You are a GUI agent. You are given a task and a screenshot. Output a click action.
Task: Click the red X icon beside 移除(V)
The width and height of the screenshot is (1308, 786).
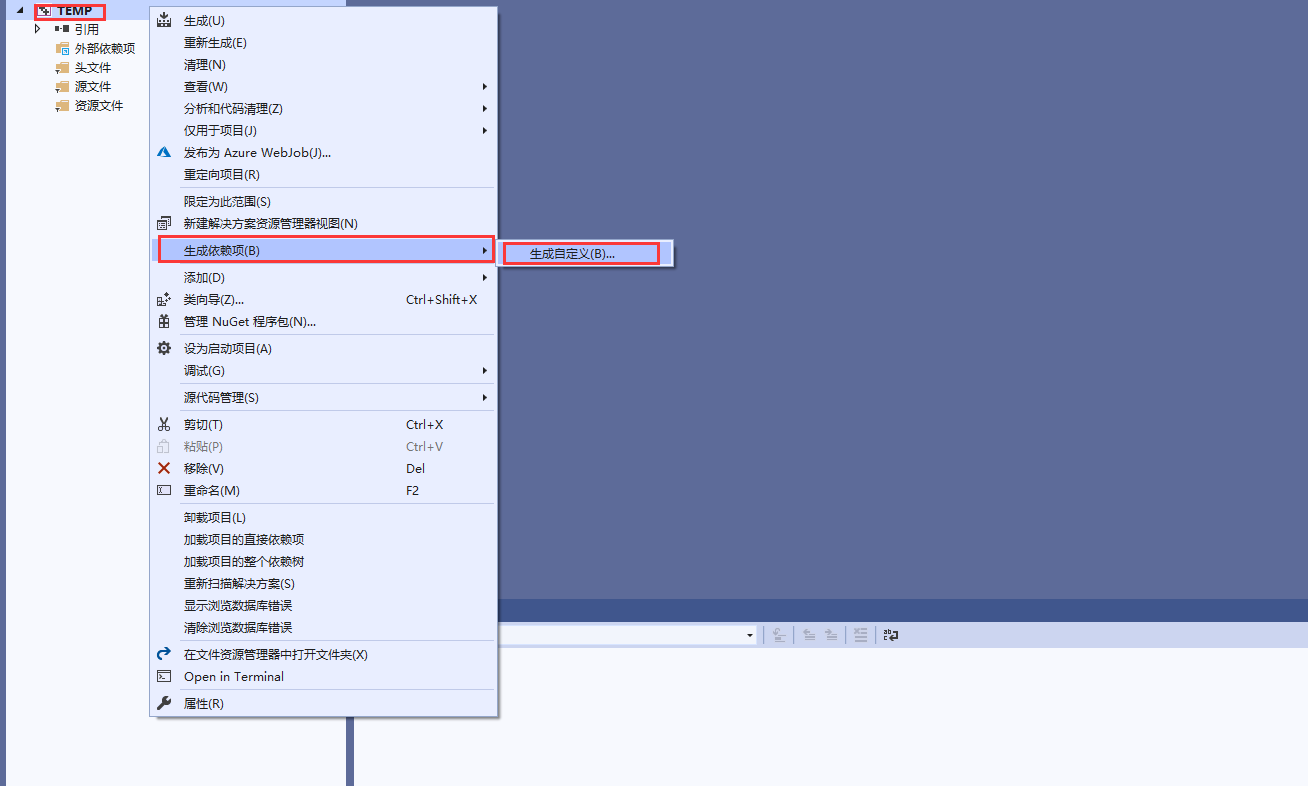click(164, 468)
